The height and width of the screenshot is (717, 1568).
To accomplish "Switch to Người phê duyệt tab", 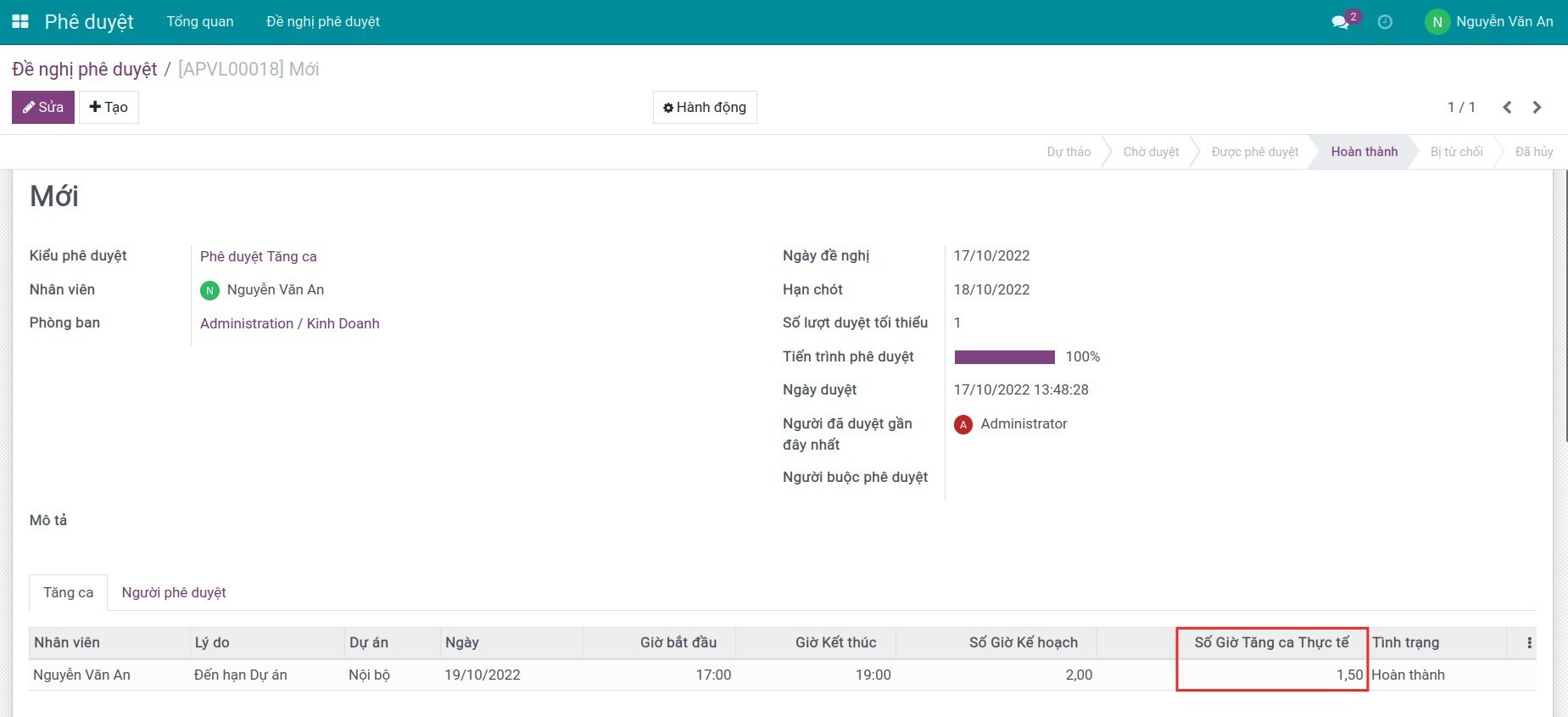I will 174,592.
